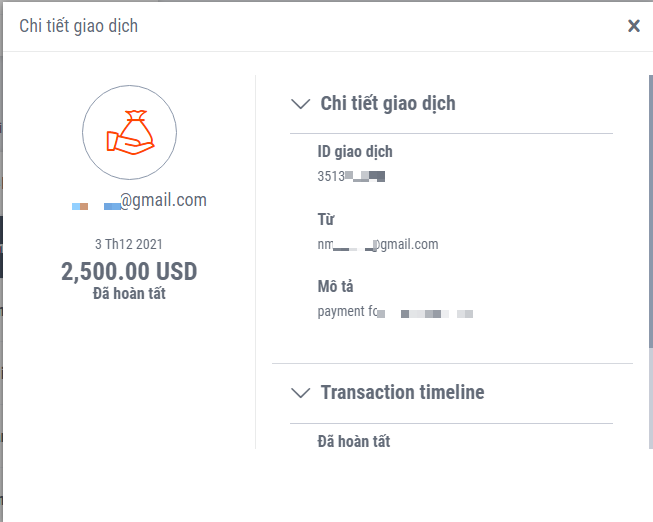Click the scrollbar track below the thumb
The width and height of the screenshot is (653, 522).
(x=650, y=400)
